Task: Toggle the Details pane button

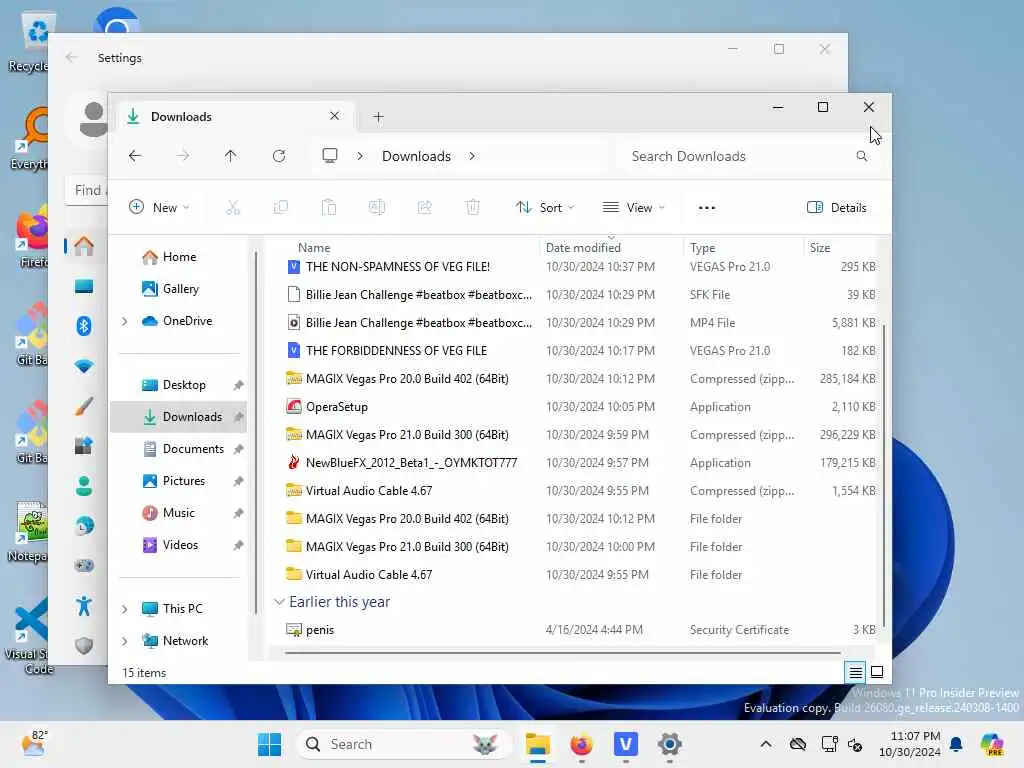Action: (837, 208)
